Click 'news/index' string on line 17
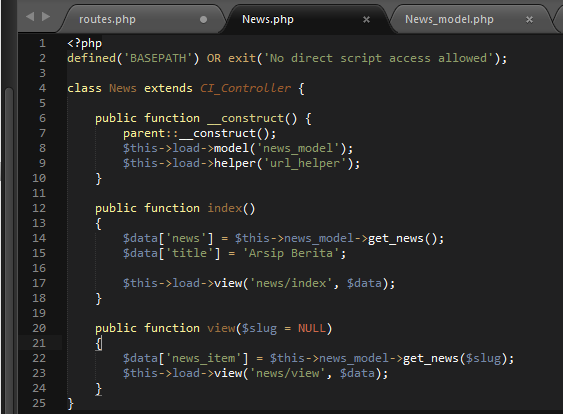 tap(291, 283)
